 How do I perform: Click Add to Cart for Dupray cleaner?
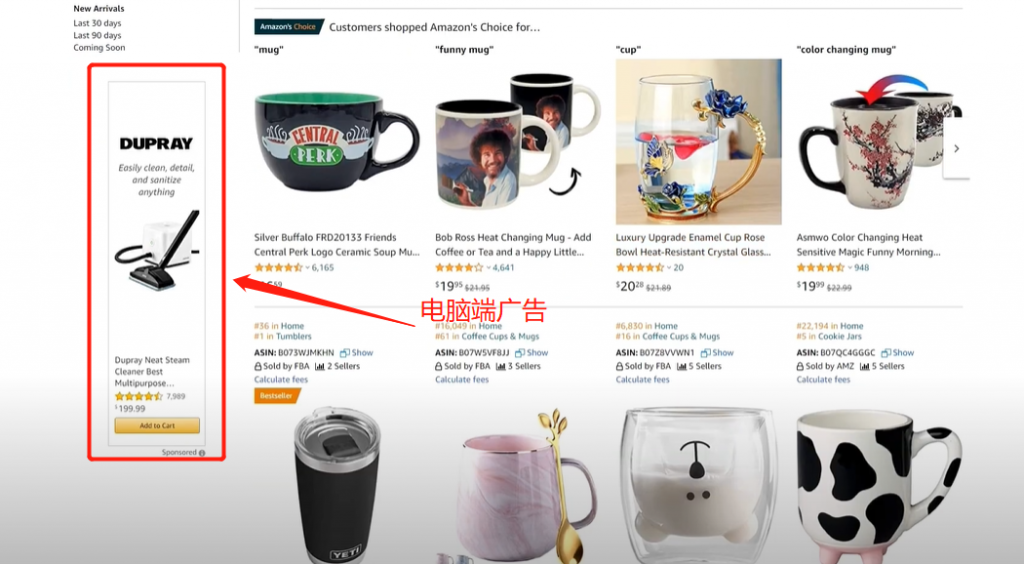pos(157,426)
